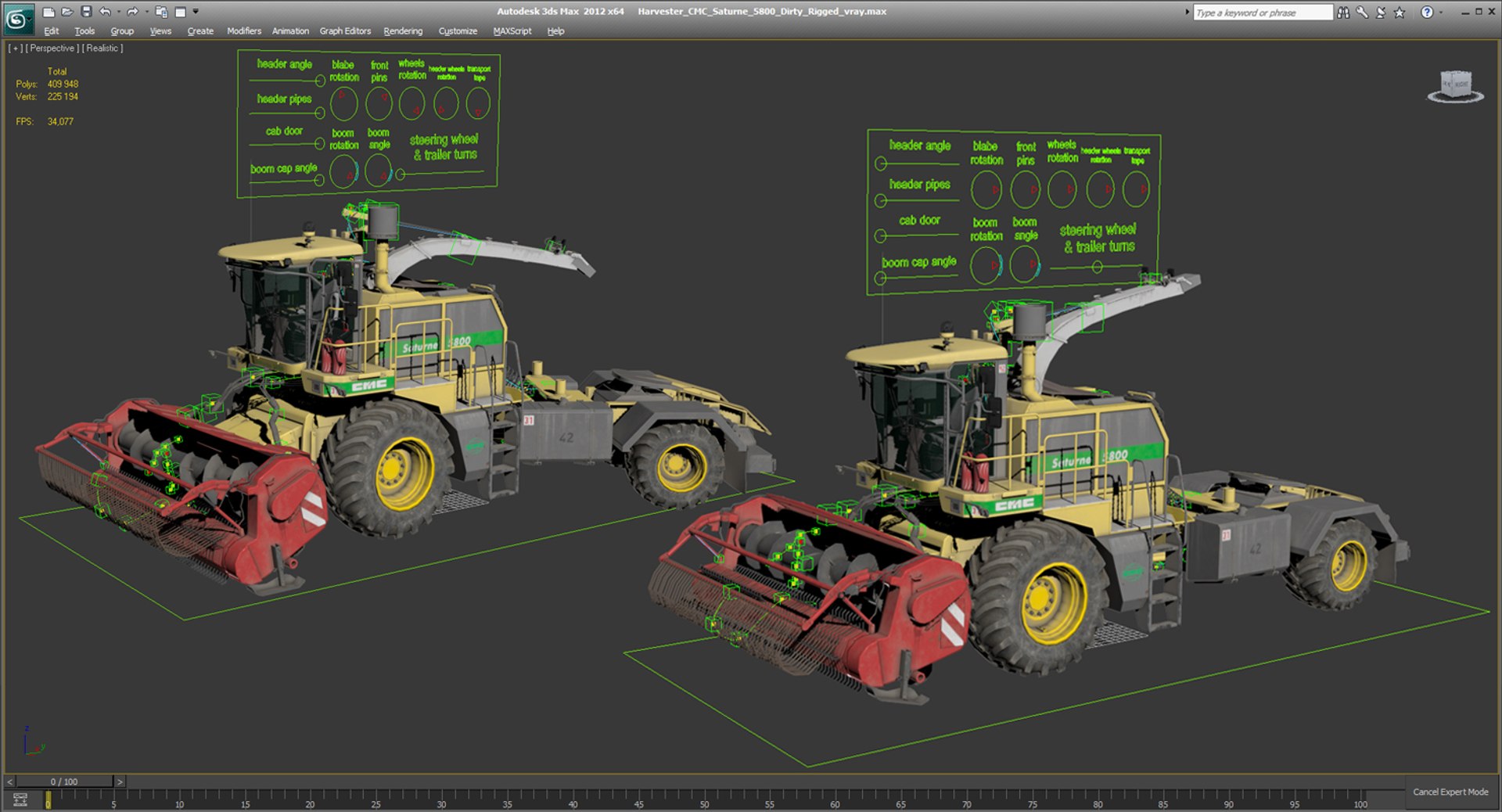Click the FPS value 34,077
Viewport: 1502px width, 812px height.
(x=60, y=122)
